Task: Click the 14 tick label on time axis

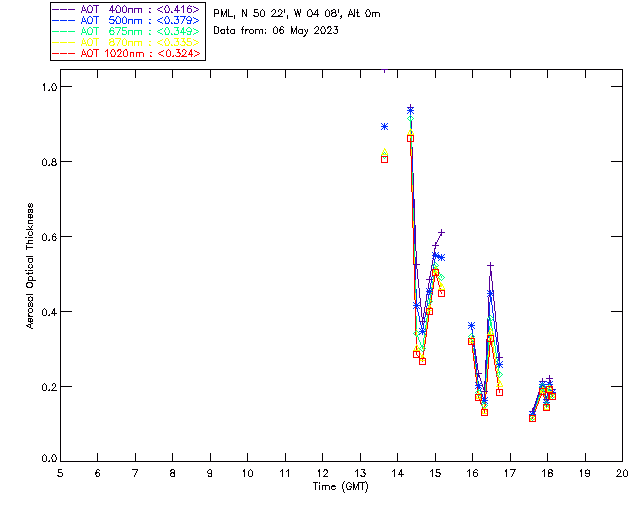Action: 398,474
